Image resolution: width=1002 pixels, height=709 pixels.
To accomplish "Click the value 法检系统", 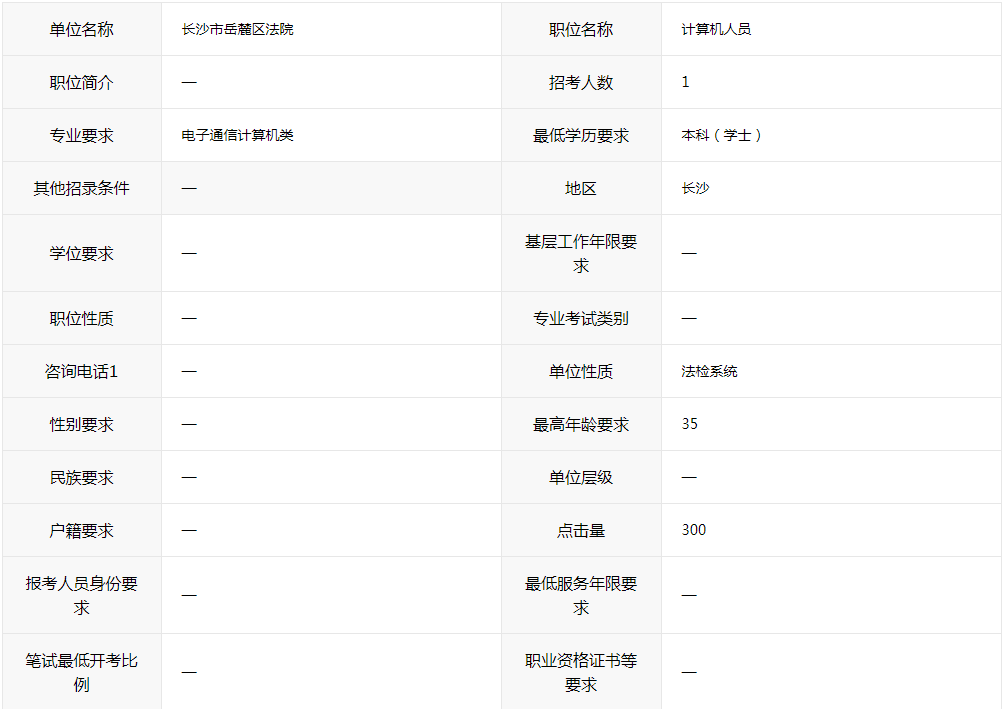I will tap(709, 371).
